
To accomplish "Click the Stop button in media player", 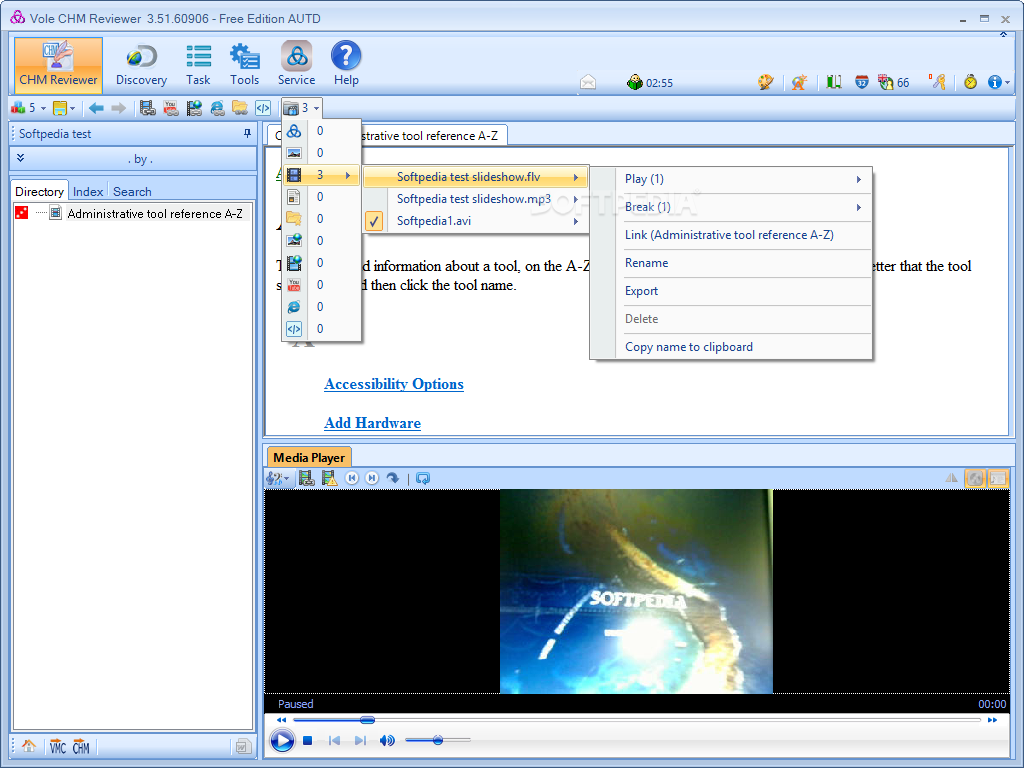I will [x=308, y=741].
